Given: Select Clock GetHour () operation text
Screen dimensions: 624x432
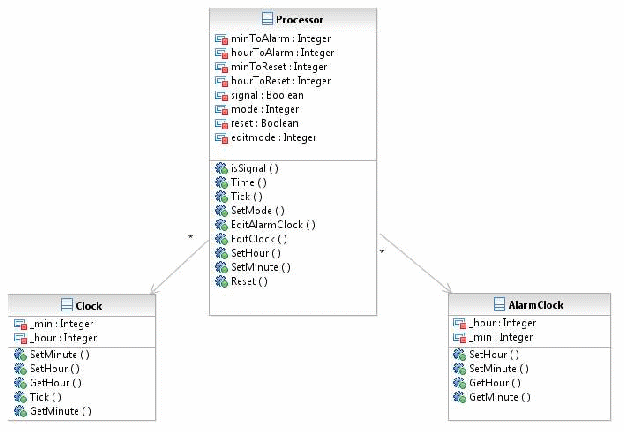Looking at the screenshot, I should [x=56, y=383].
